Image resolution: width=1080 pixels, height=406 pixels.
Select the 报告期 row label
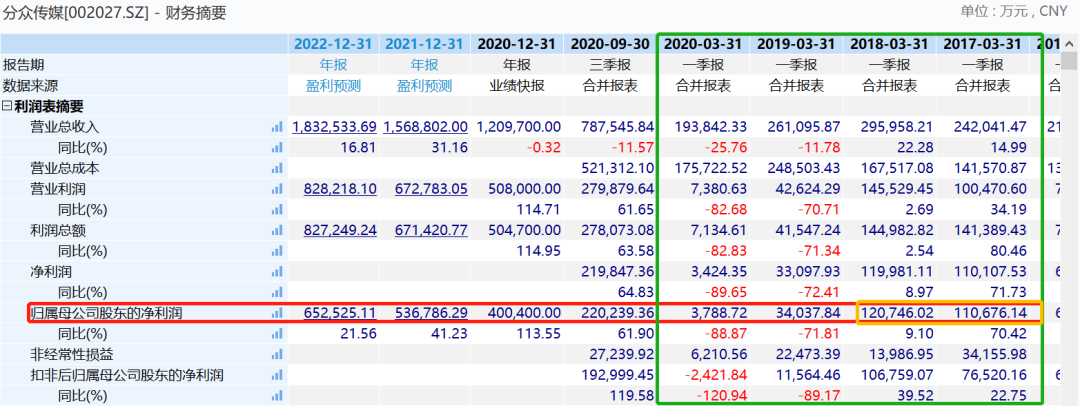click(x=23, y=65)
